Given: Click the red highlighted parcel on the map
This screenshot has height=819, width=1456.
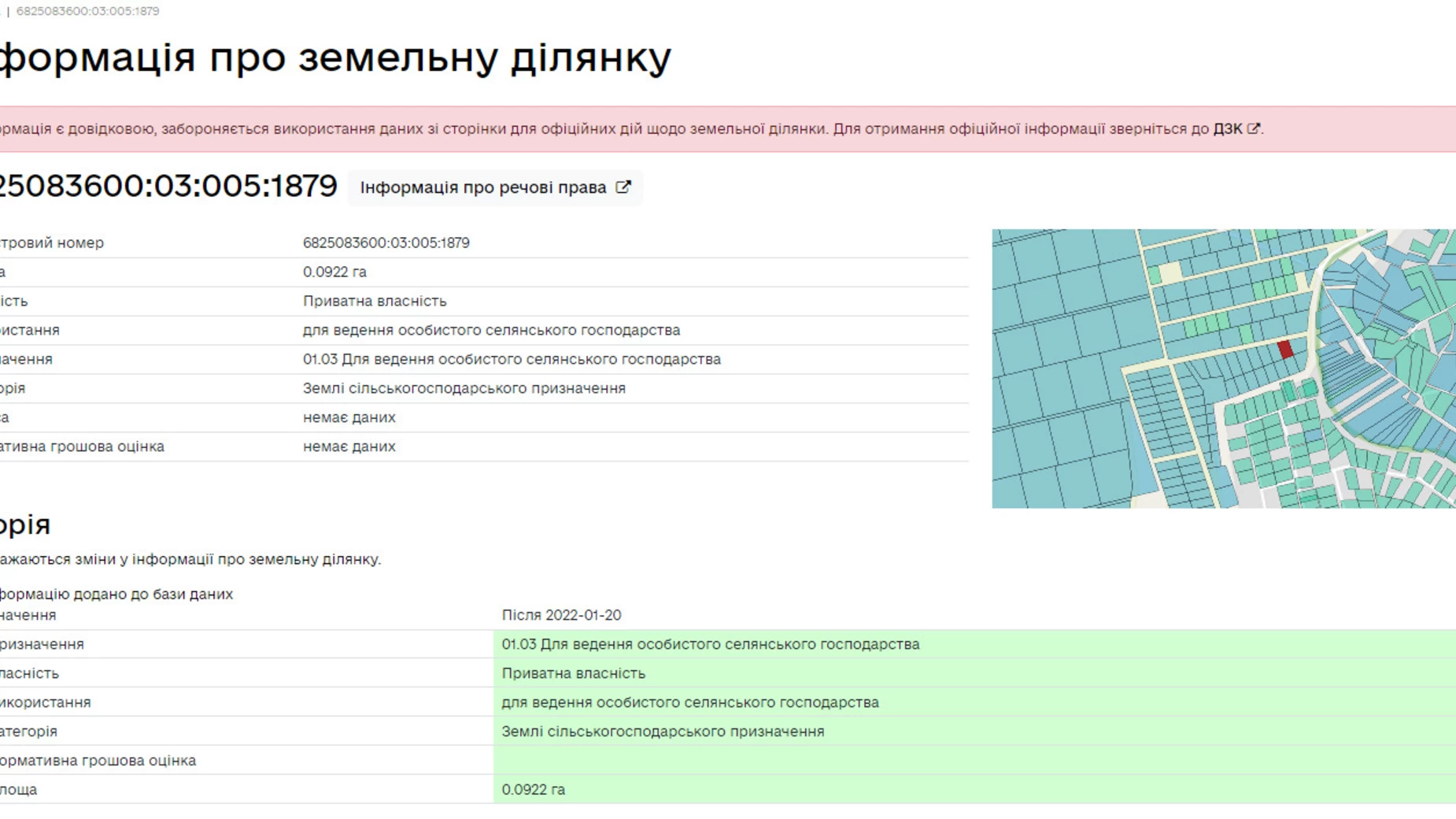Looking at the screenshot, I should (x=1284, y=349).
